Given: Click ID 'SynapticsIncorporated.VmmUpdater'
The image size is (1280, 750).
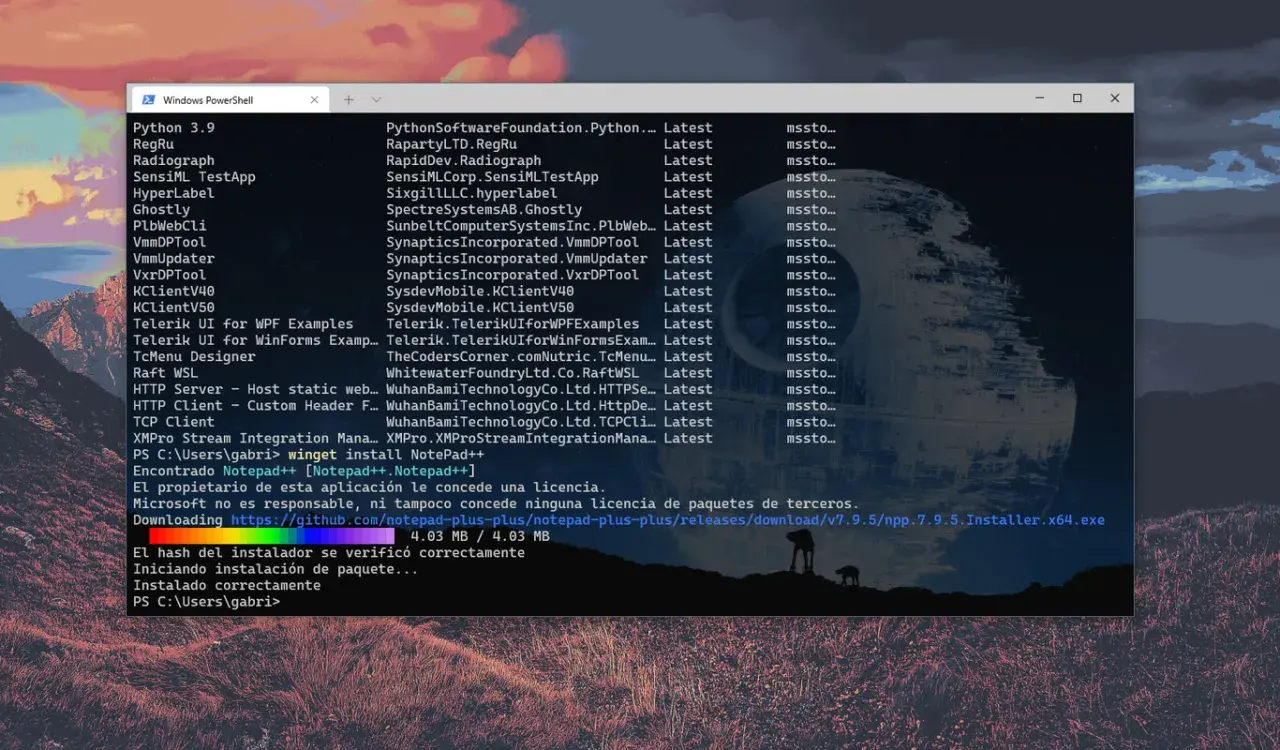Looking at the screenshot, I should tap(517, 258).
